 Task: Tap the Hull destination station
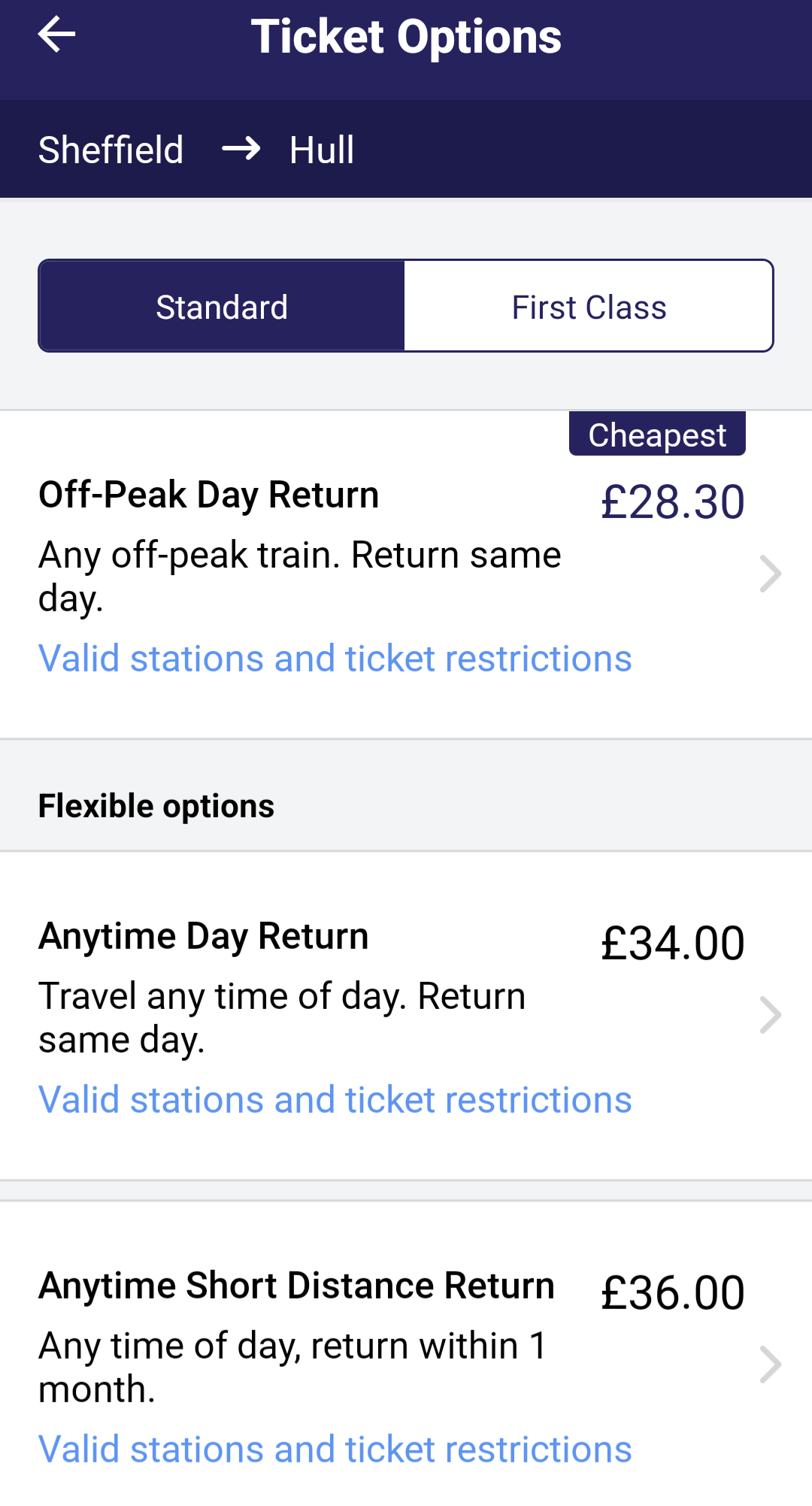tap(322, 150)
